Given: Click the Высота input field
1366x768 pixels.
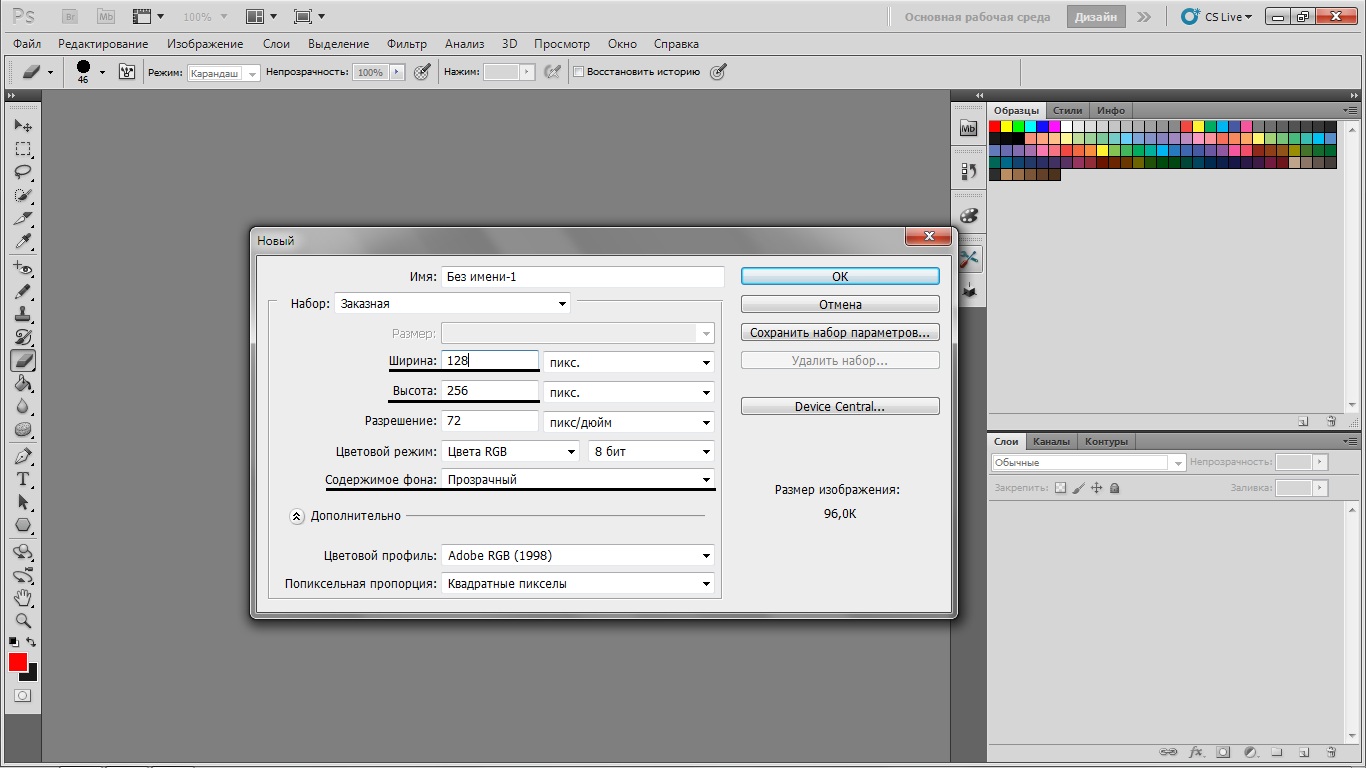Looking at the screenshot, I should 490,391.
